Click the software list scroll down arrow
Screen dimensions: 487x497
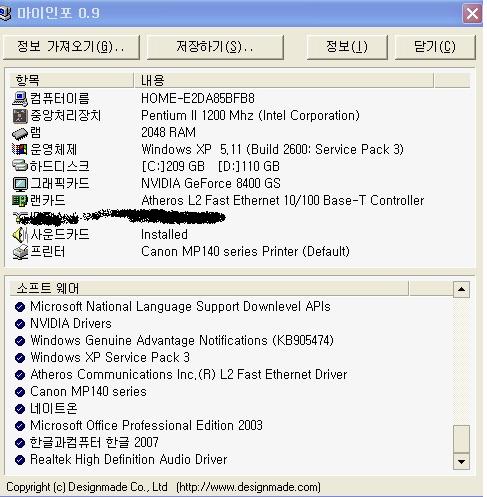pyautogui.click(x=461, y=462)
